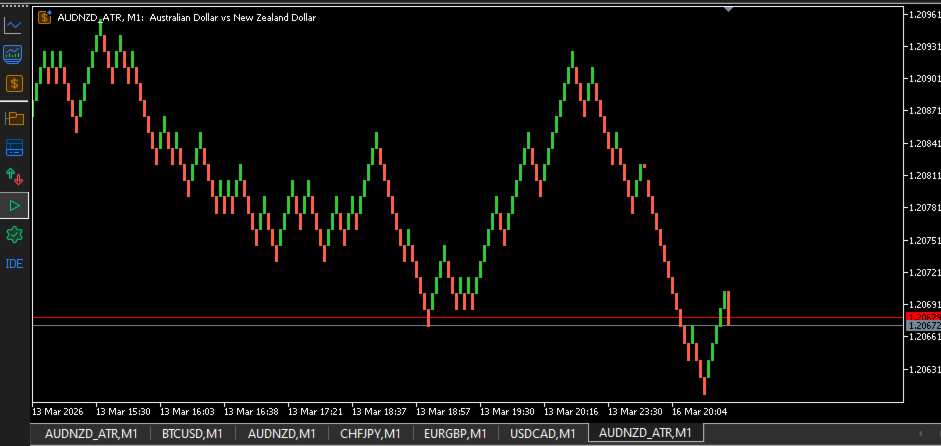Click the 1.20751 price scale value

point(925,240)
